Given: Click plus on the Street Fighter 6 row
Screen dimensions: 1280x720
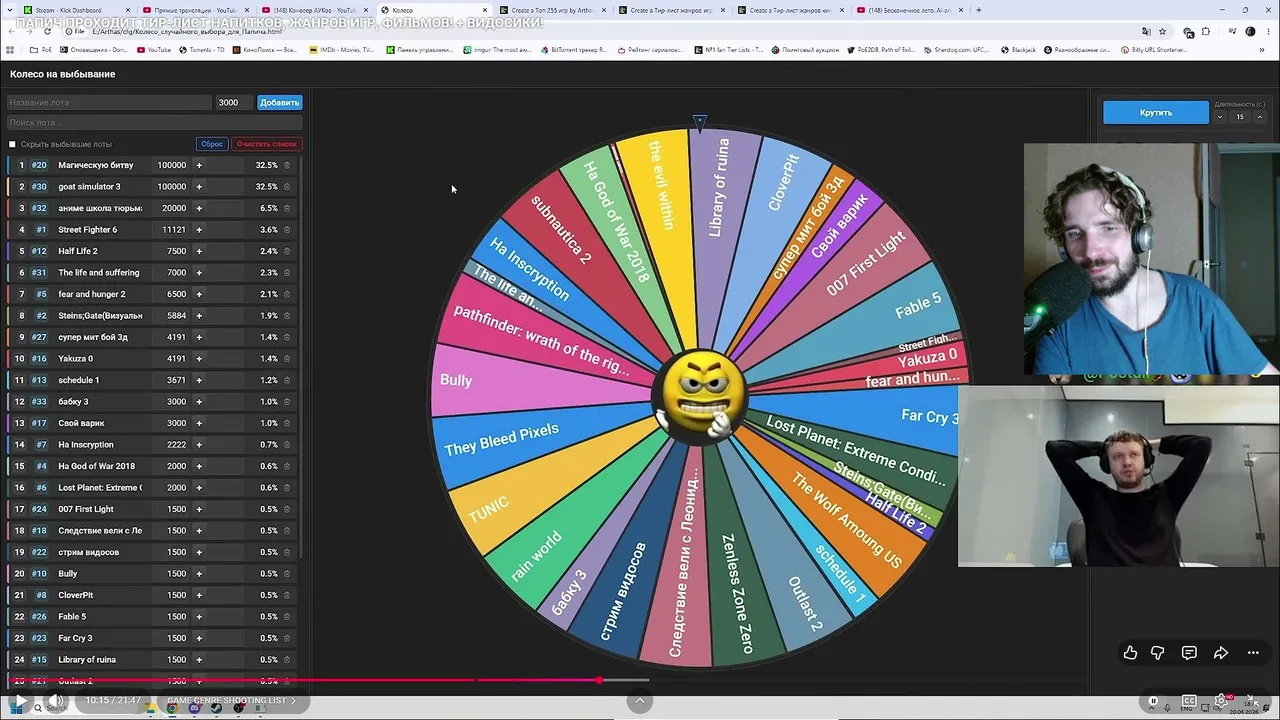Looking at the screenshot, I should [x=199, y=230].
